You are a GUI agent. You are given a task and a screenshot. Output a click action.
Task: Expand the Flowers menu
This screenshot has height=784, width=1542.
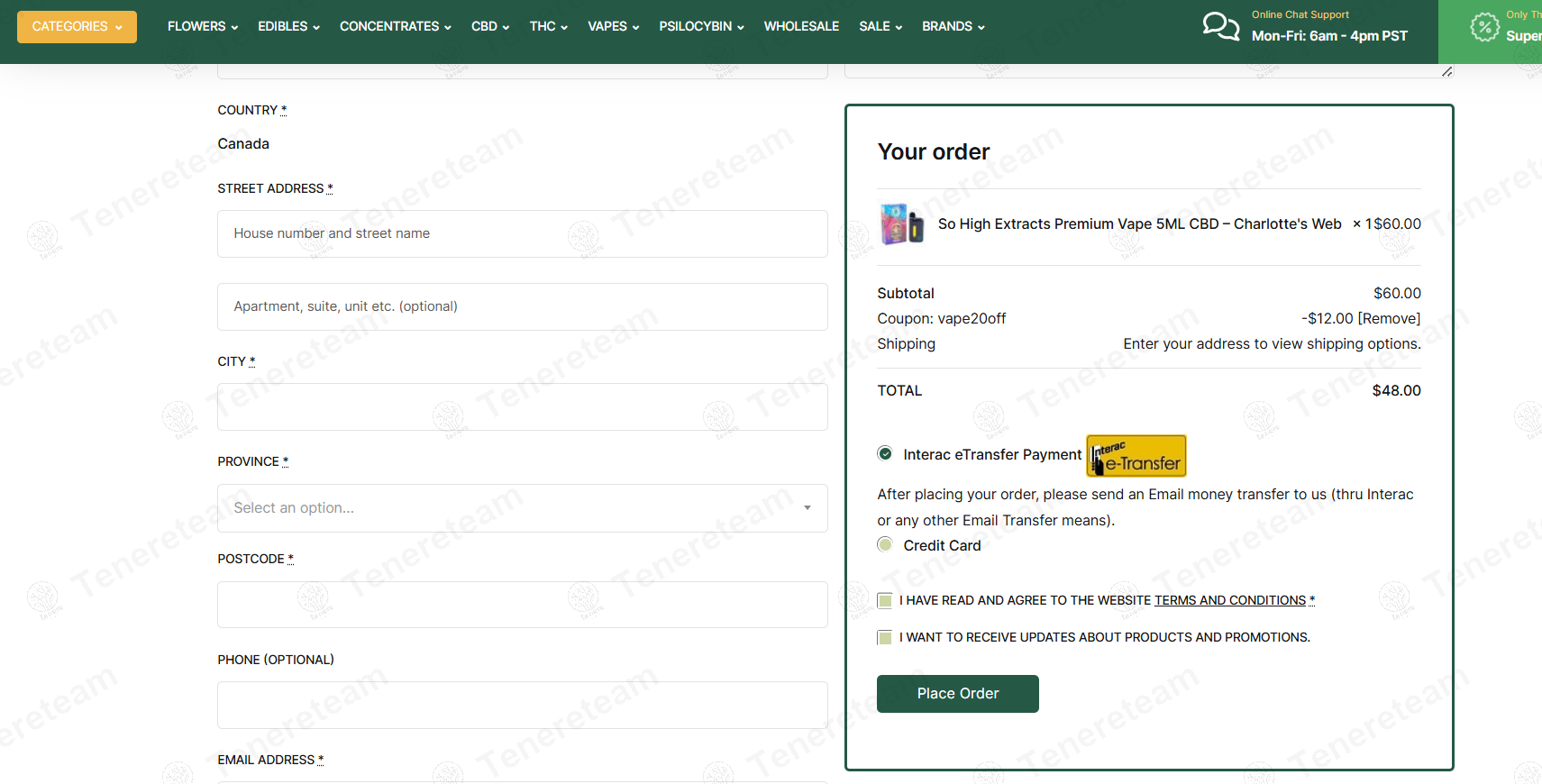click(203, 27)
